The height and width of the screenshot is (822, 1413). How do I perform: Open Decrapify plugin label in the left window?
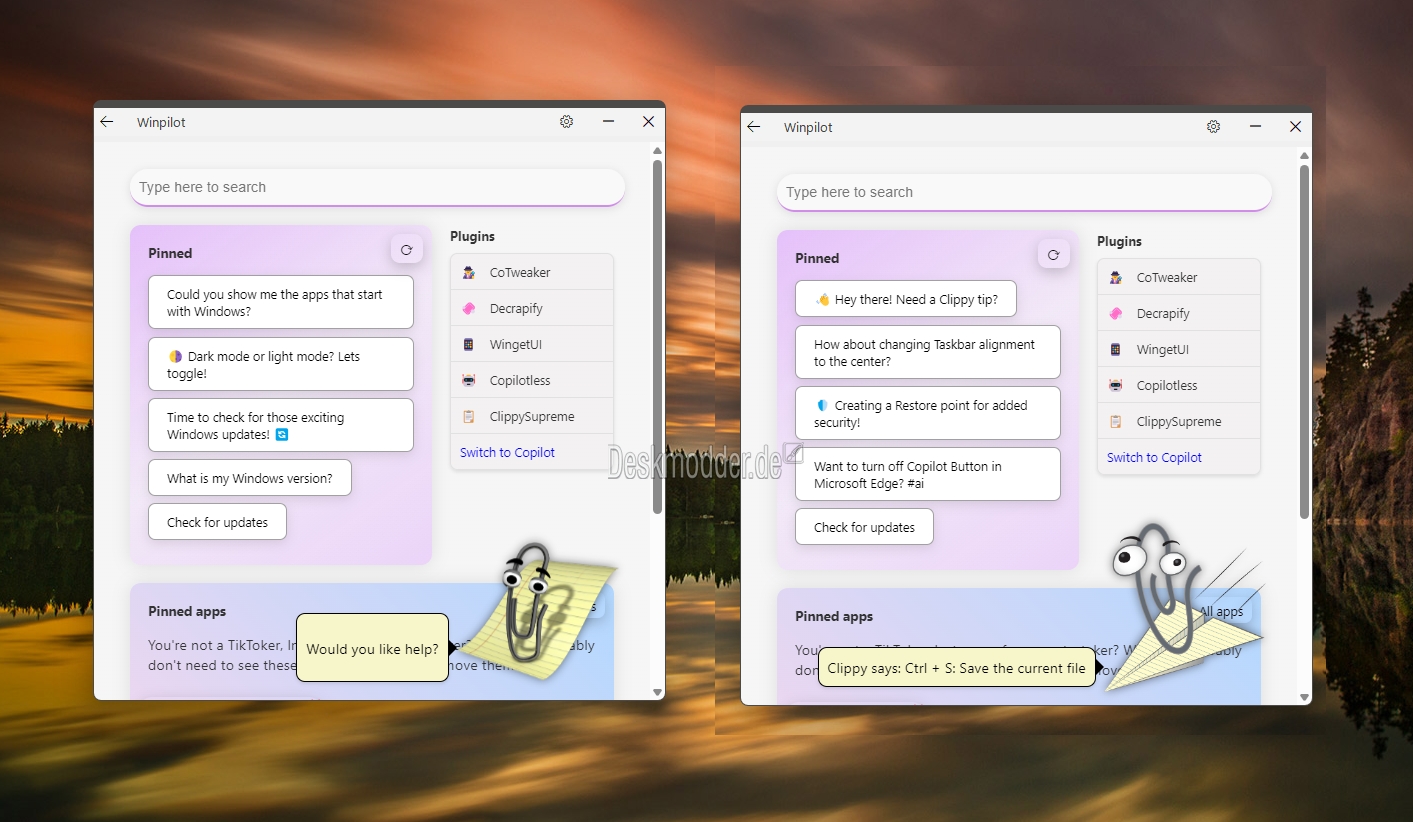(x=516, y=309)
